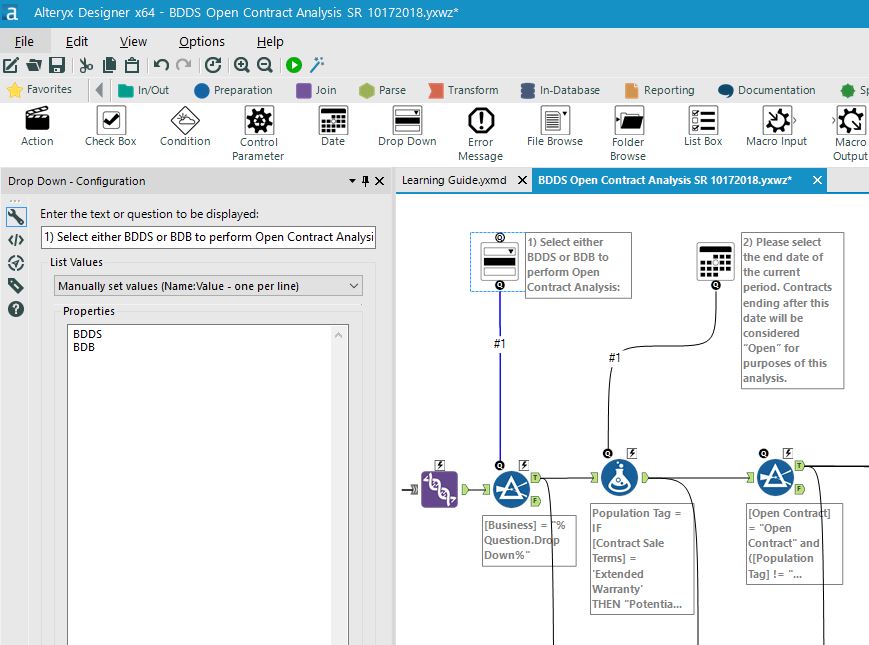
Task: Select the Preparation tool category
Action: [233, 89]
